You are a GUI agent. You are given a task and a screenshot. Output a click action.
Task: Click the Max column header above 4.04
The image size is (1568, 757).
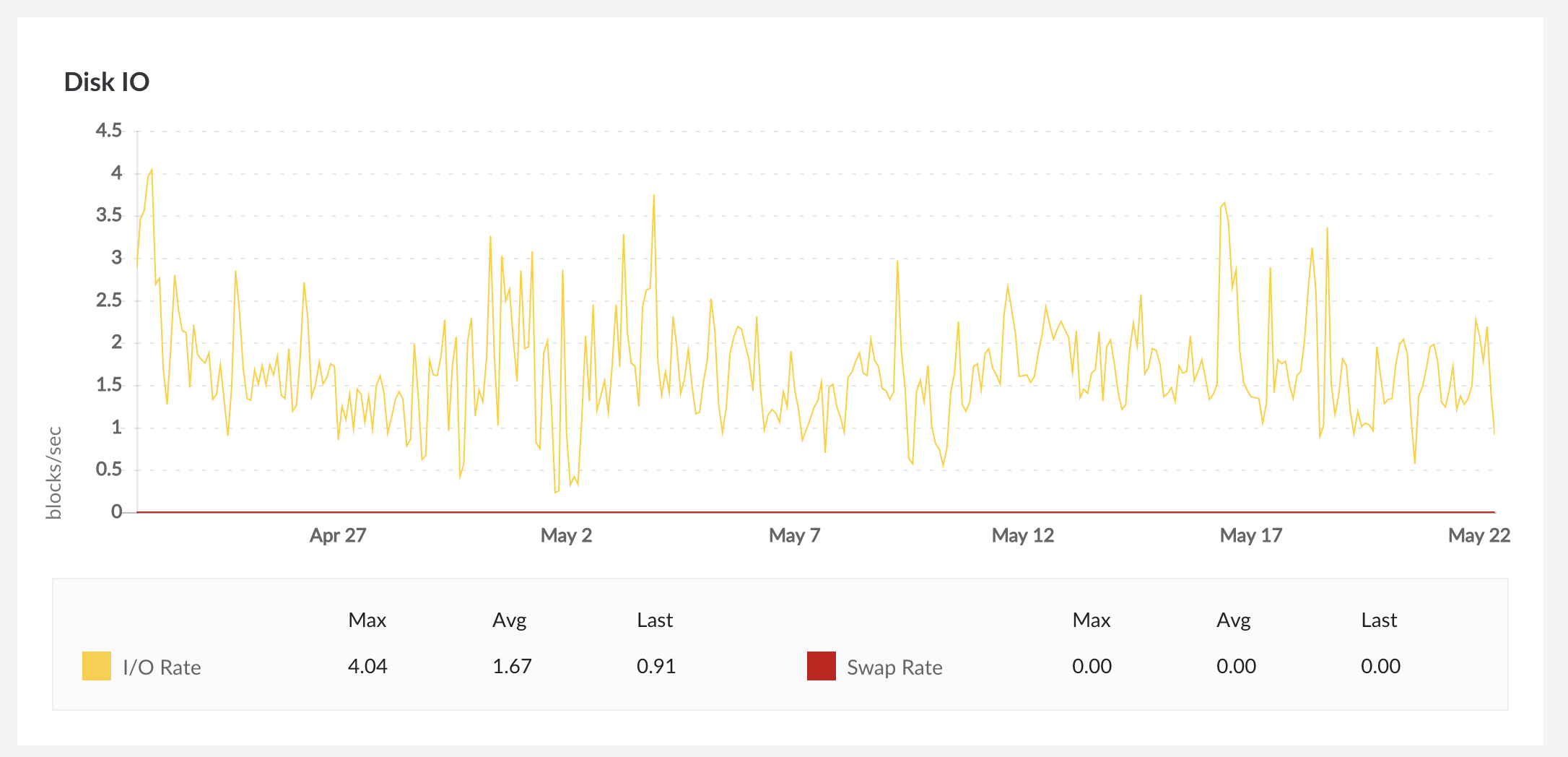367,620
